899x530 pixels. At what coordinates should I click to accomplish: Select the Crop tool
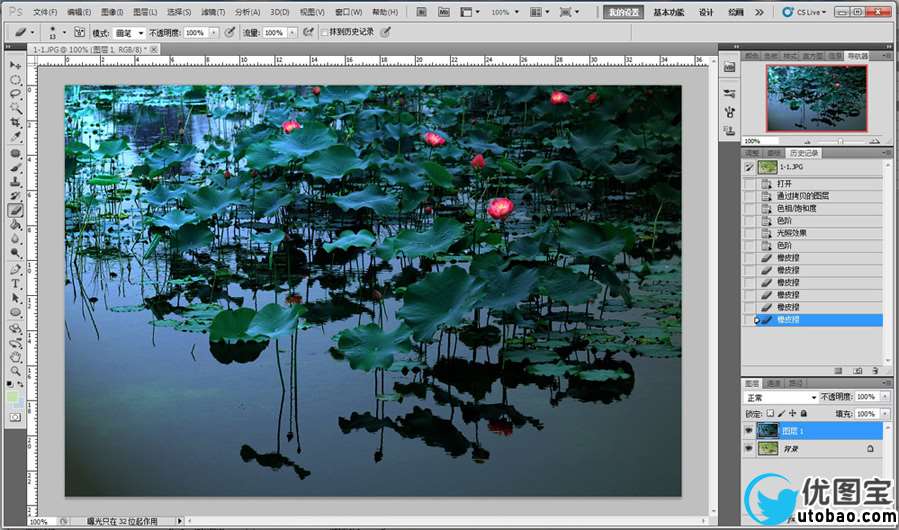tap(15, 122)
